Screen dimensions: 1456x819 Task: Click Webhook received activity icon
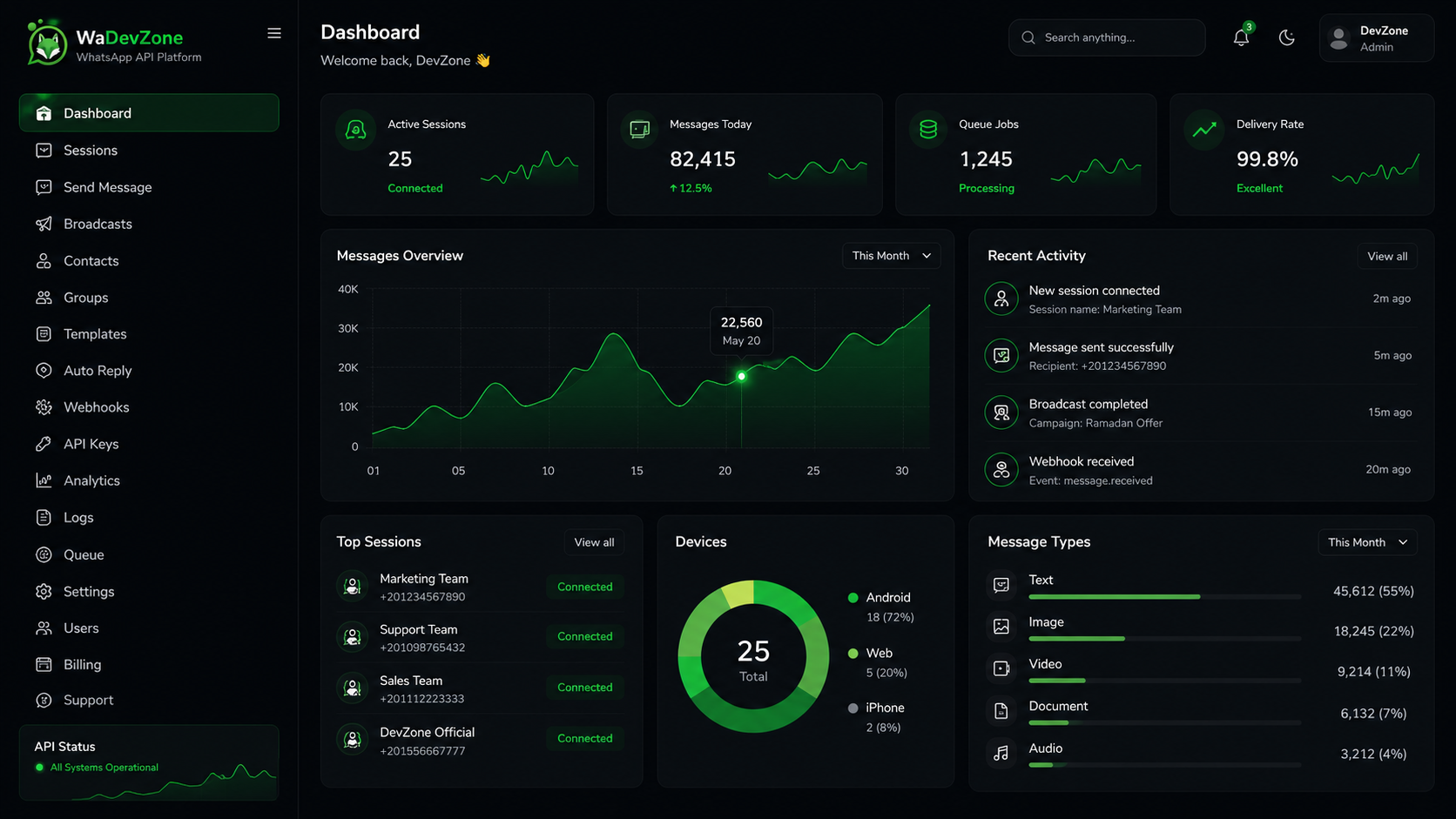(x=1001, y=469)
